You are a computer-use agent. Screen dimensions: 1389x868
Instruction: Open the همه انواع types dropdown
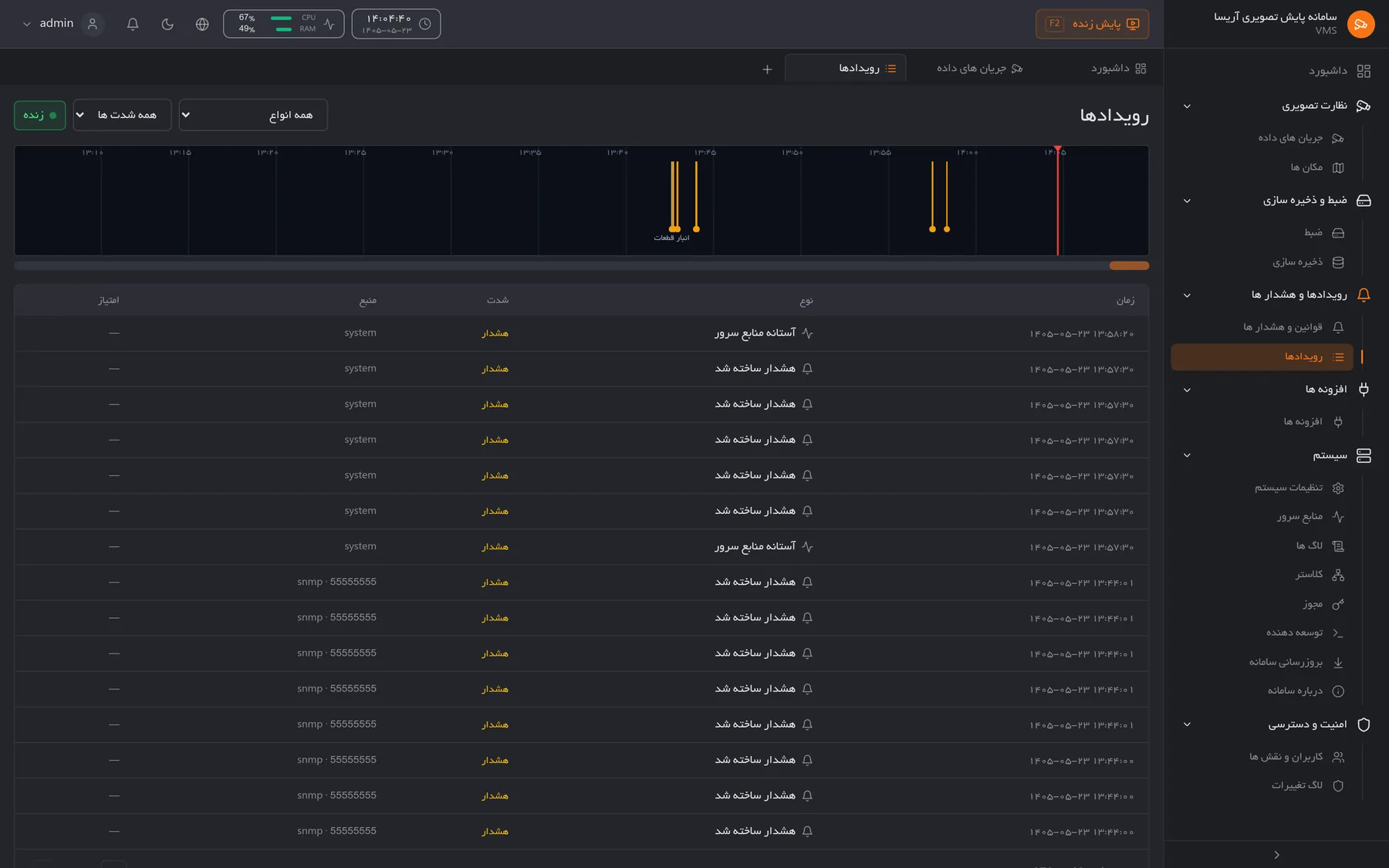[x=253, y=115]
